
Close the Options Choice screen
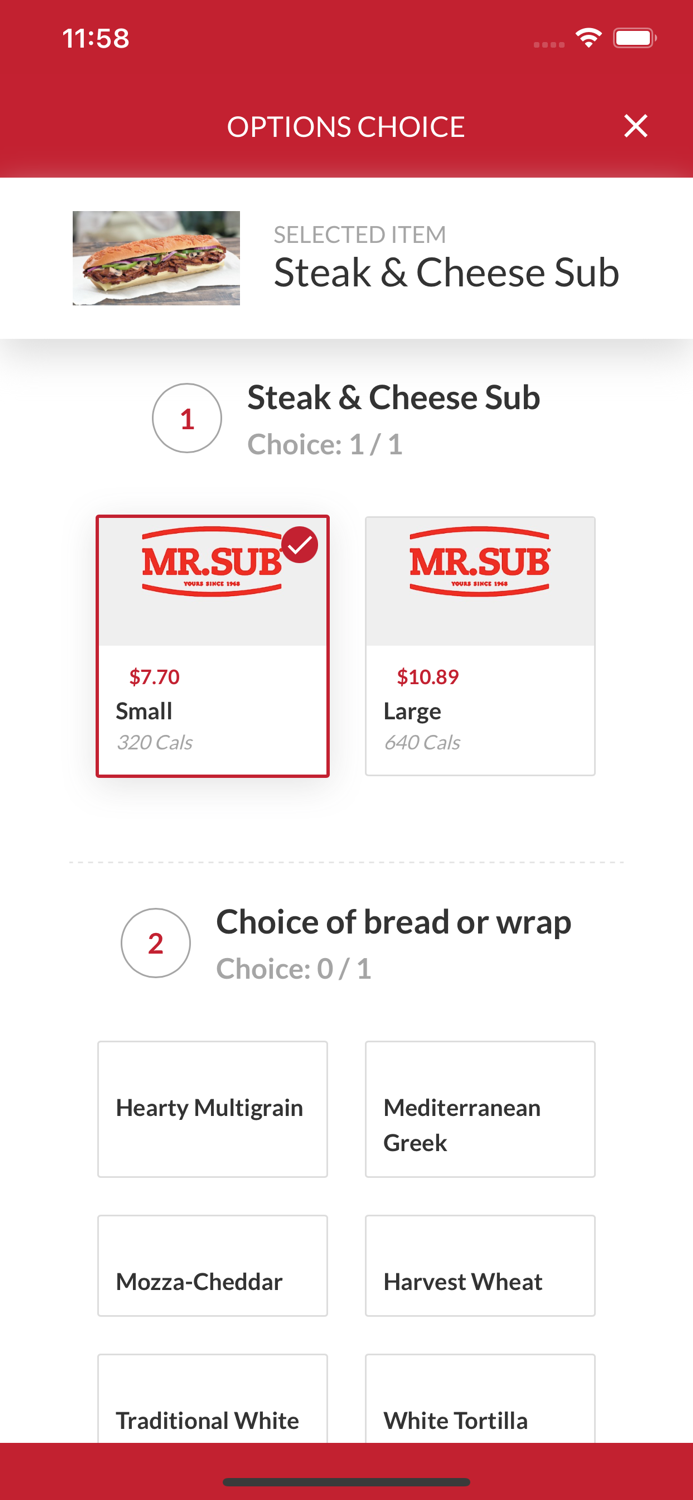click(636, 126)
